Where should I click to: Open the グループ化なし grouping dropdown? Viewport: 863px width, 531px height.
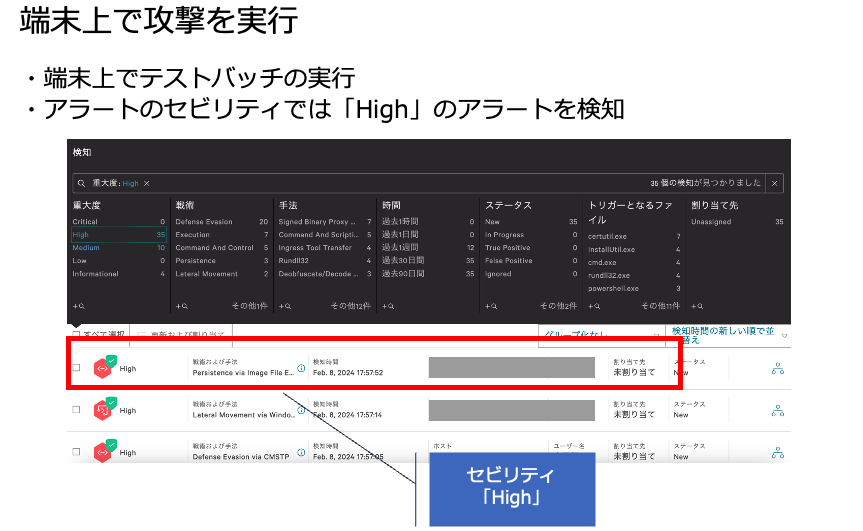(601, 334)
